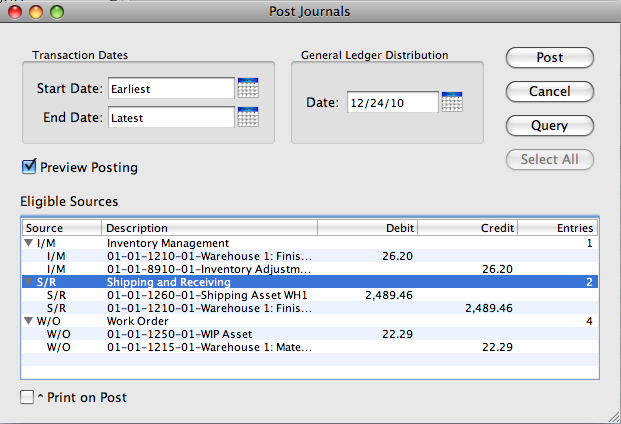Open calendar picker for Start Date
This screenshot has height=424, width=621.
pyautogui.click(x=248, y=88)
